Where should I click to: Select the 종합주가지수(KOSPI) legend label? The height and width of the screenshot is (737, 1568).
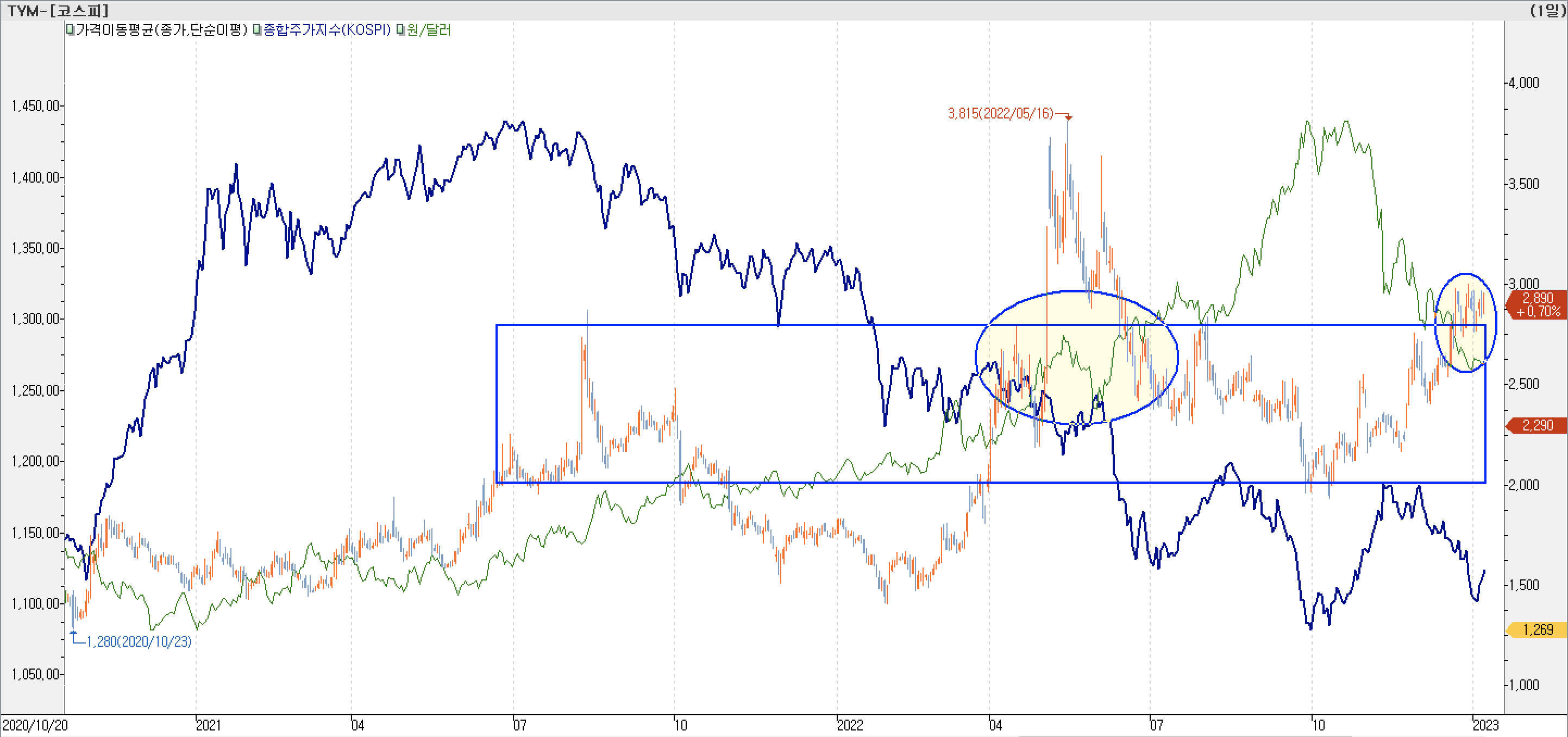tap(327, 29)
